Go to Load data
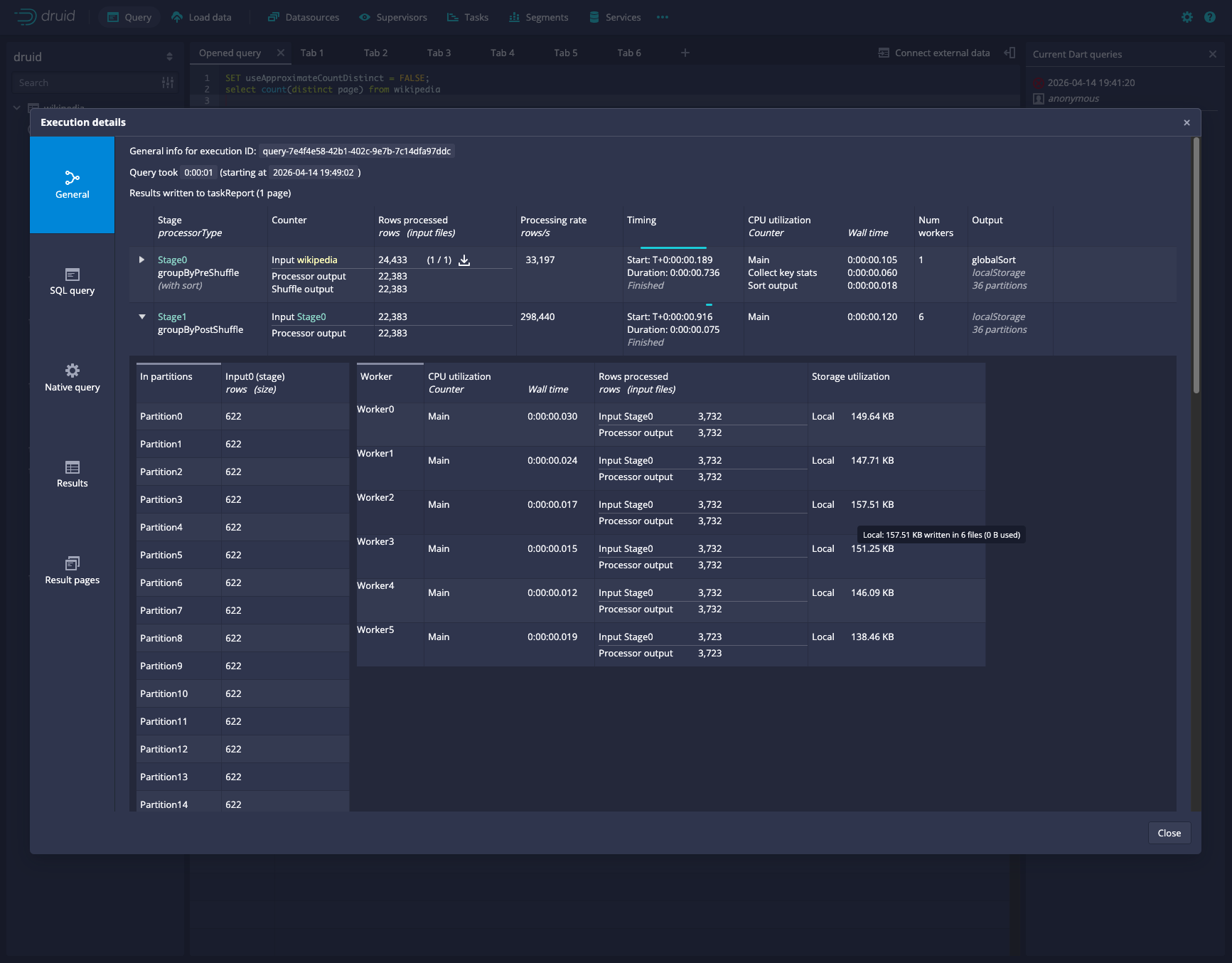 pos(202,17)
